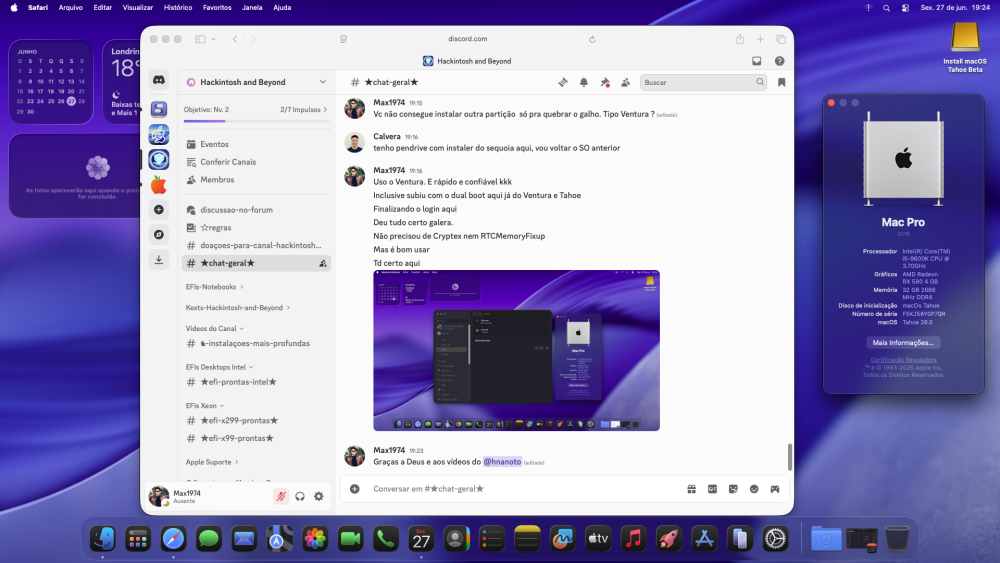This screenshot has width=1000, height=563.
Task: Open the bookmark icon next to search
Action: (781, 82)
